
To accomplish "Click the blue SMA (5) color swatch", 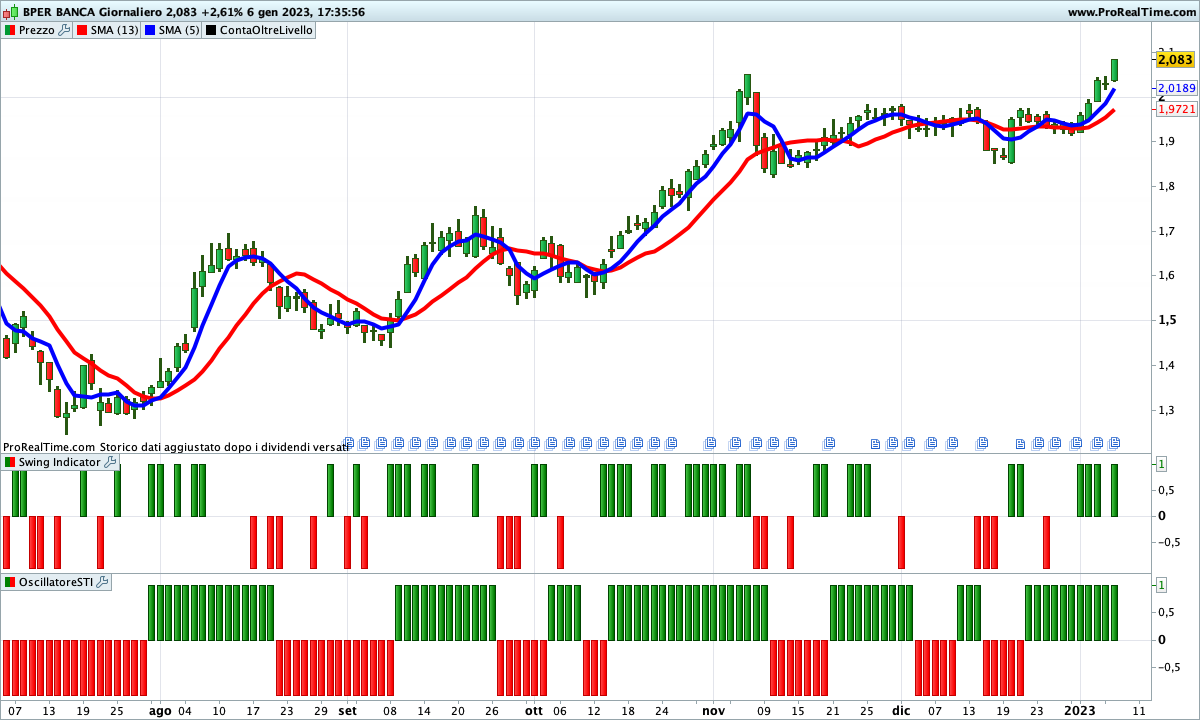I will pyautogui.click(x=151, y=30).
